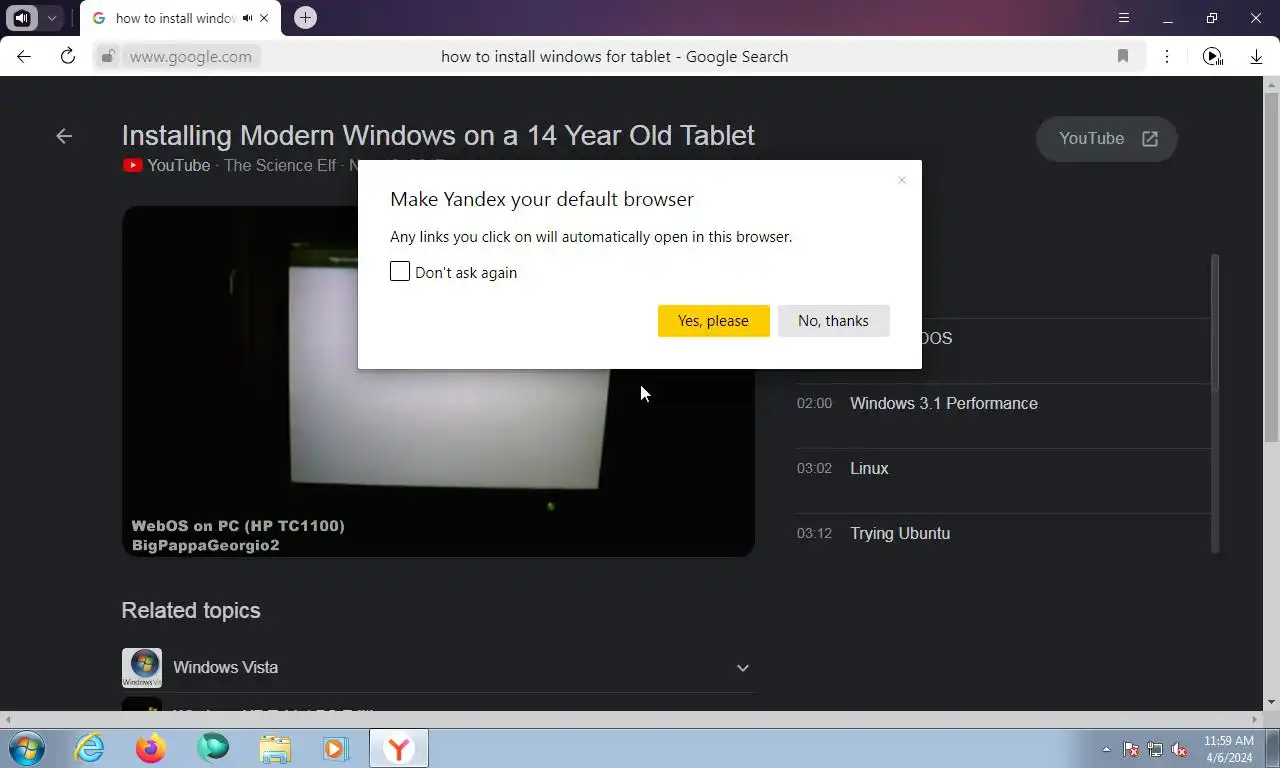Close the Google Search tab
This screenshot has height=768, width=1280.
tap(264, 18)
